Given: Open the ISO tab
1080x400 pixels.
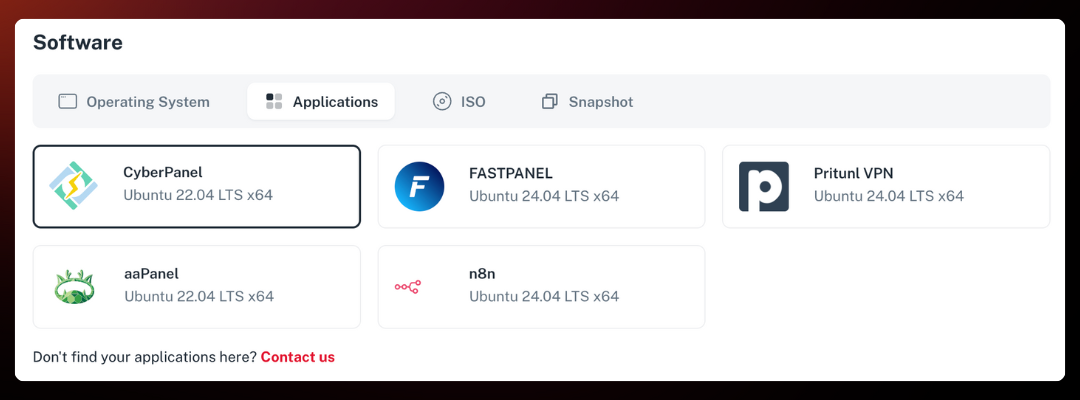Looking at the screenshot, I should coord(473,102).
